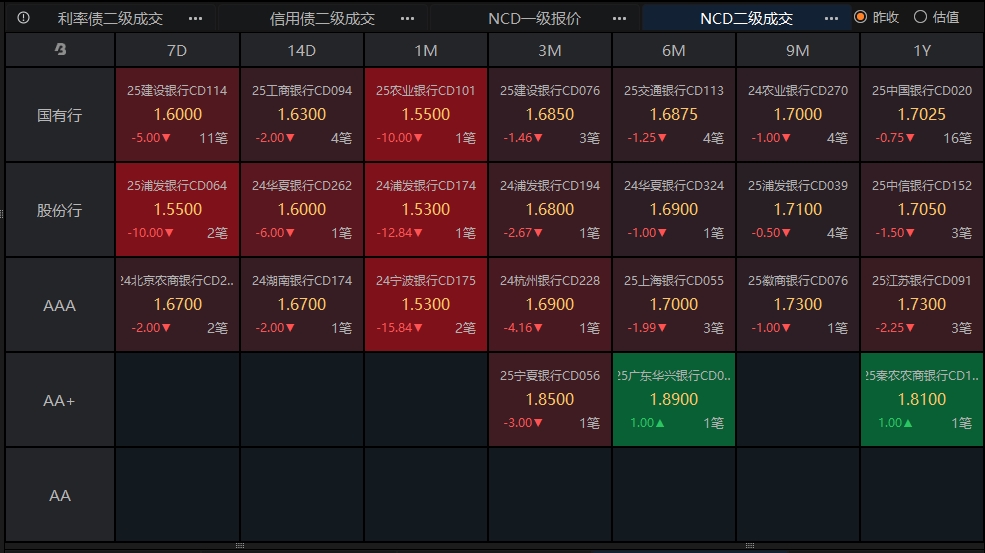This screenshot has width=985, height=553.
Task: Open the 25中国银行CD020 cell
Action: 922,115
